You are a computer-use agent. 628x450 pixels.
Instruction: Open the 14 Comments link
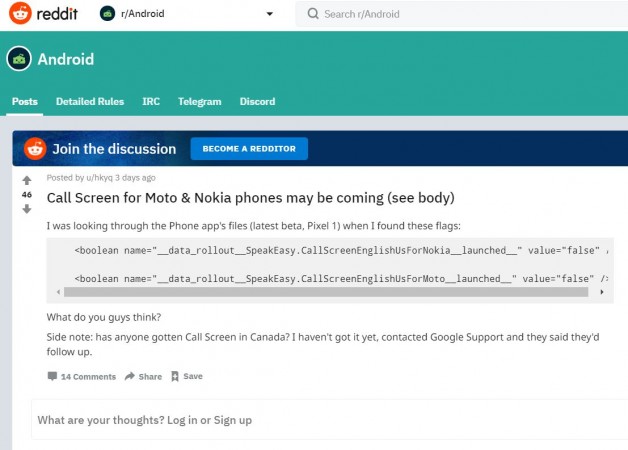tap(89, 377)
